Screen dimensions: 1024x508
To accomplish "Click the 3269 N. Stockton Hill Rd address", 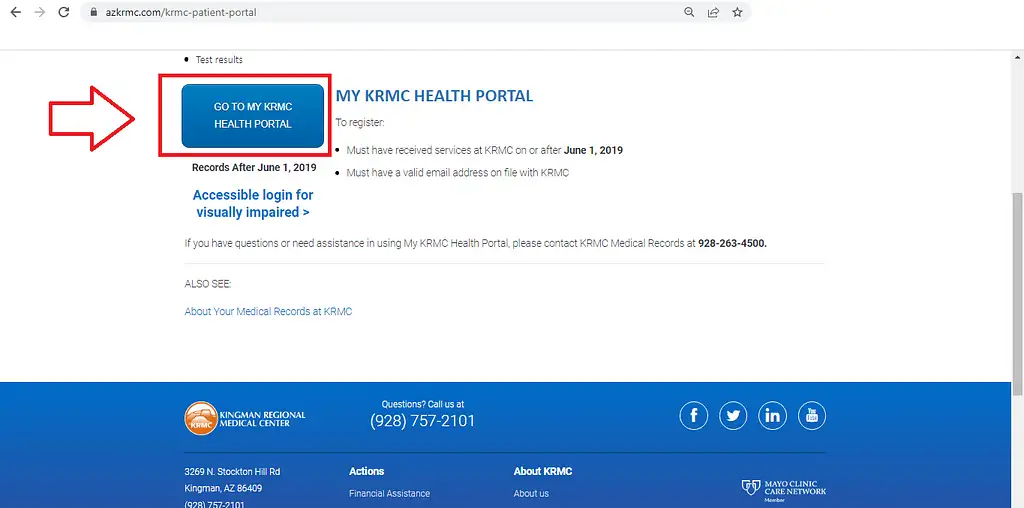I will 232,471.
